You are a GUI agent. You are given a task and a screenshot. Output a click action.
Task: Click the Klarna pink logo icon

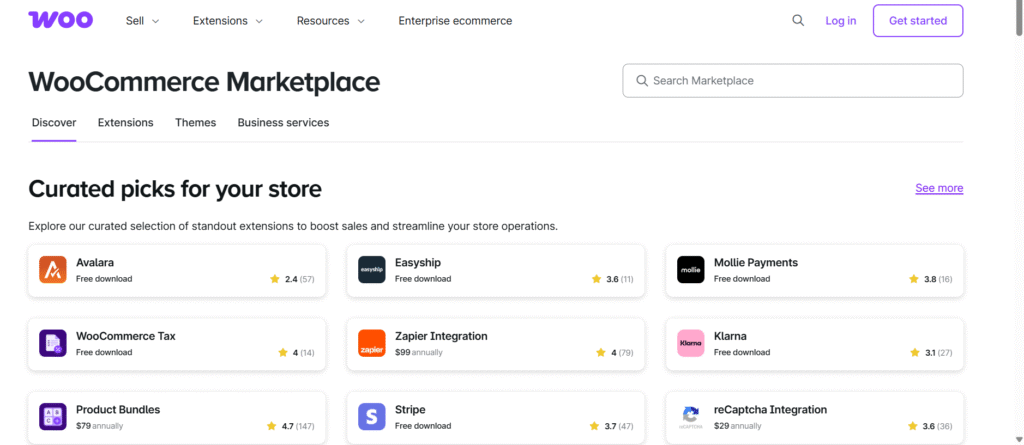690,343
